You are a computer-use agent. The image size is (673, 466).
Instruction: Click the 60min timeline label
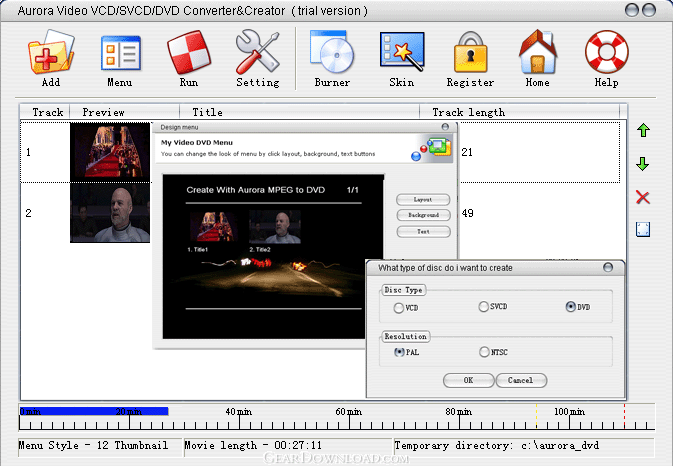pos(349,412)
